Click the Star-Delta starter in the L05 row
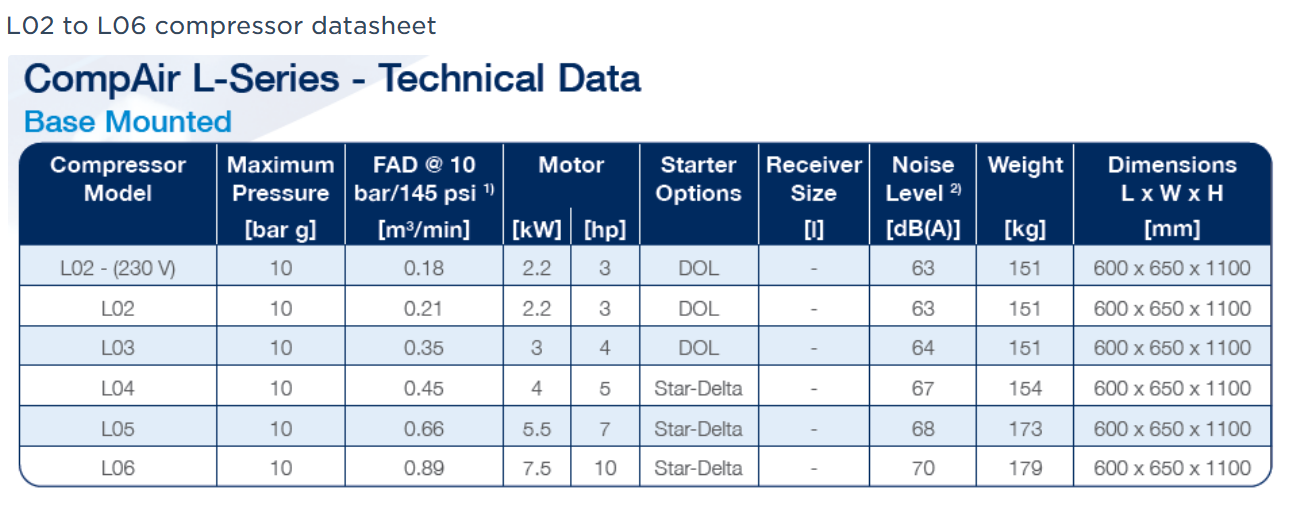 (698, 428)
